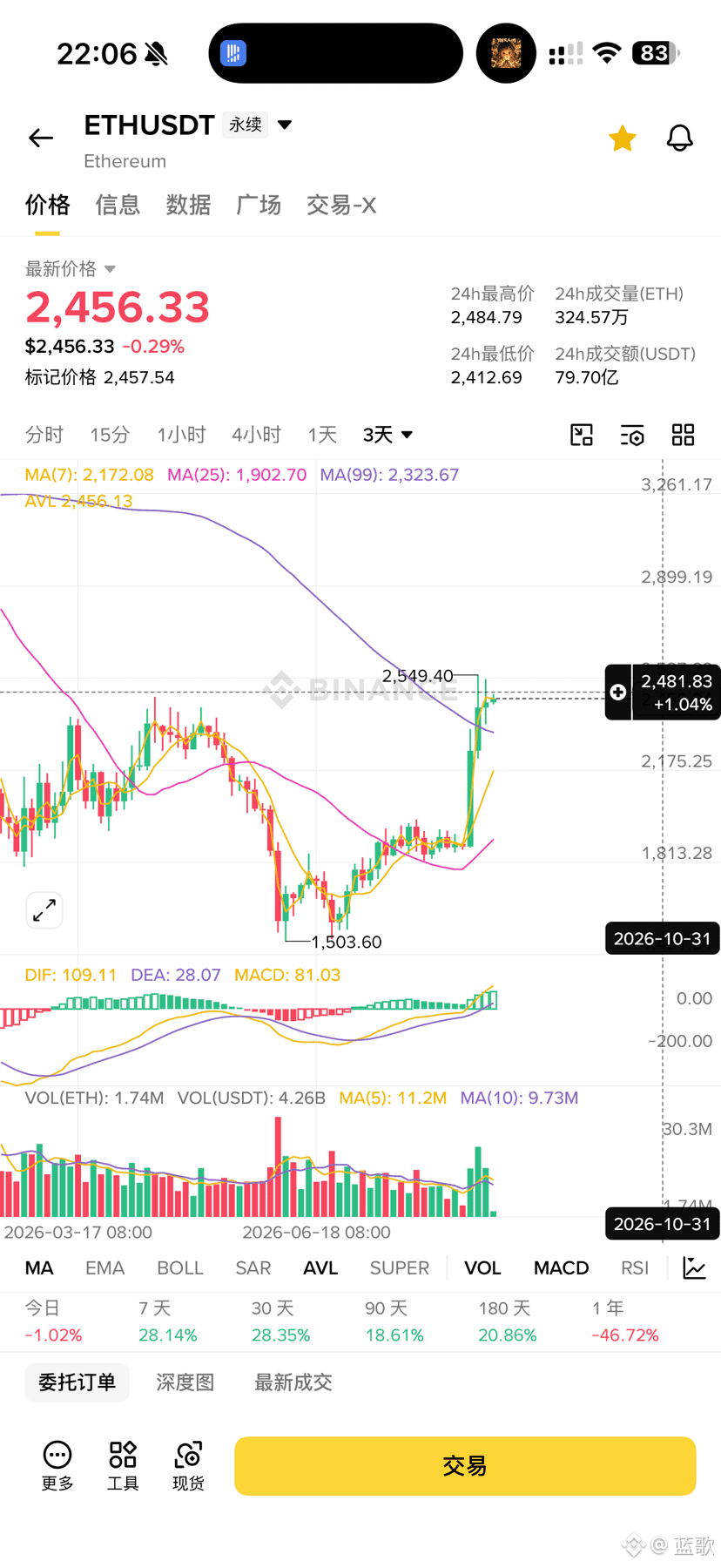Expand the ETHUSDT pair dropdown arrow

tap(285, 125)
